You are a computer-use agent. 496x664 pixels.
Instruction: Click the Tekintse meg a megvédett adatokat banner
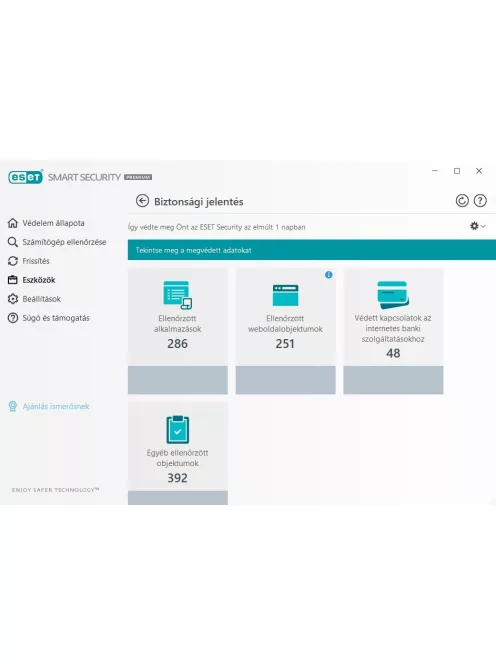(312, 250)
